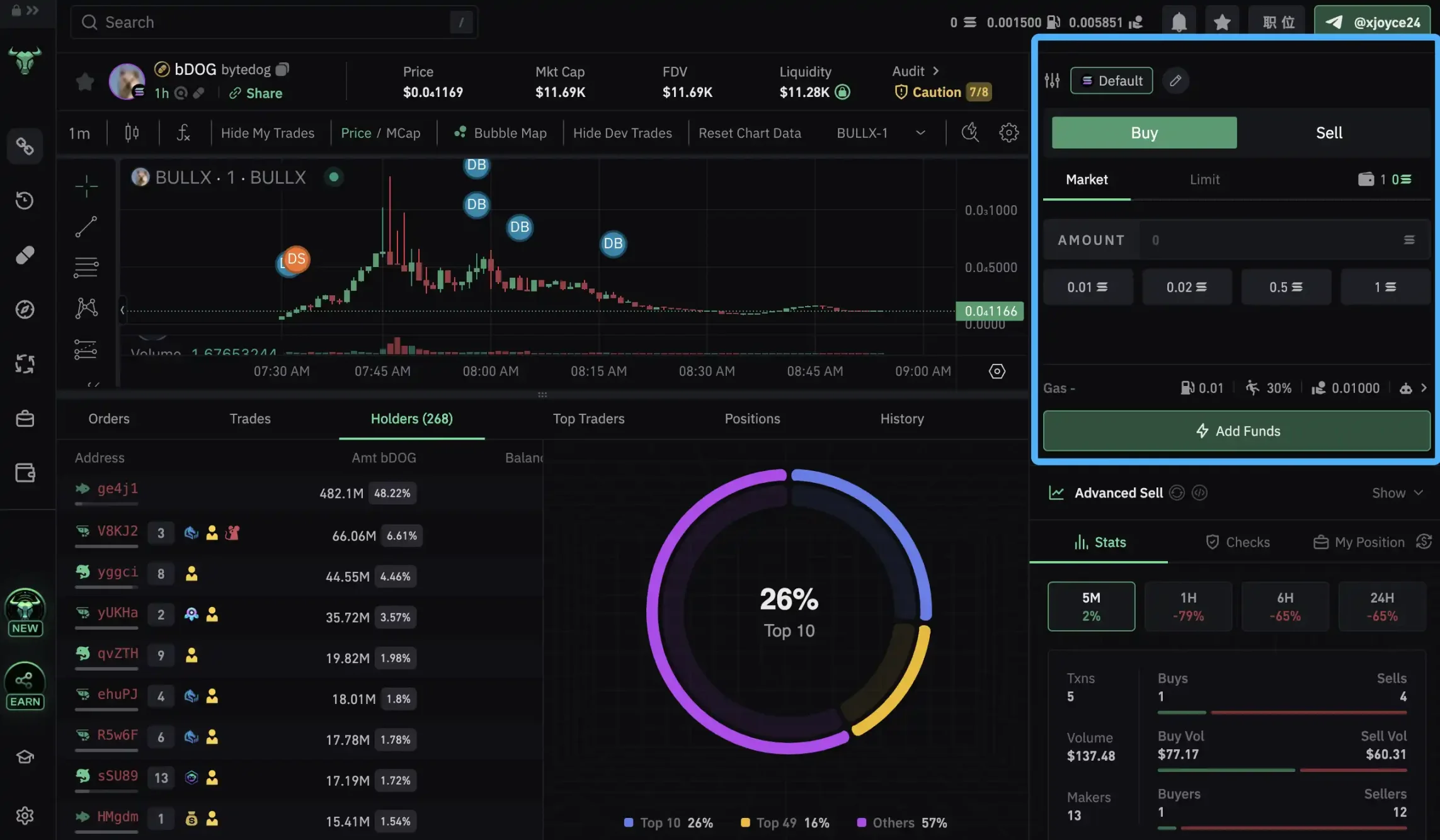
Task: Click Add Funds button
Action: pyautogui.click(x=1237, y=431)
